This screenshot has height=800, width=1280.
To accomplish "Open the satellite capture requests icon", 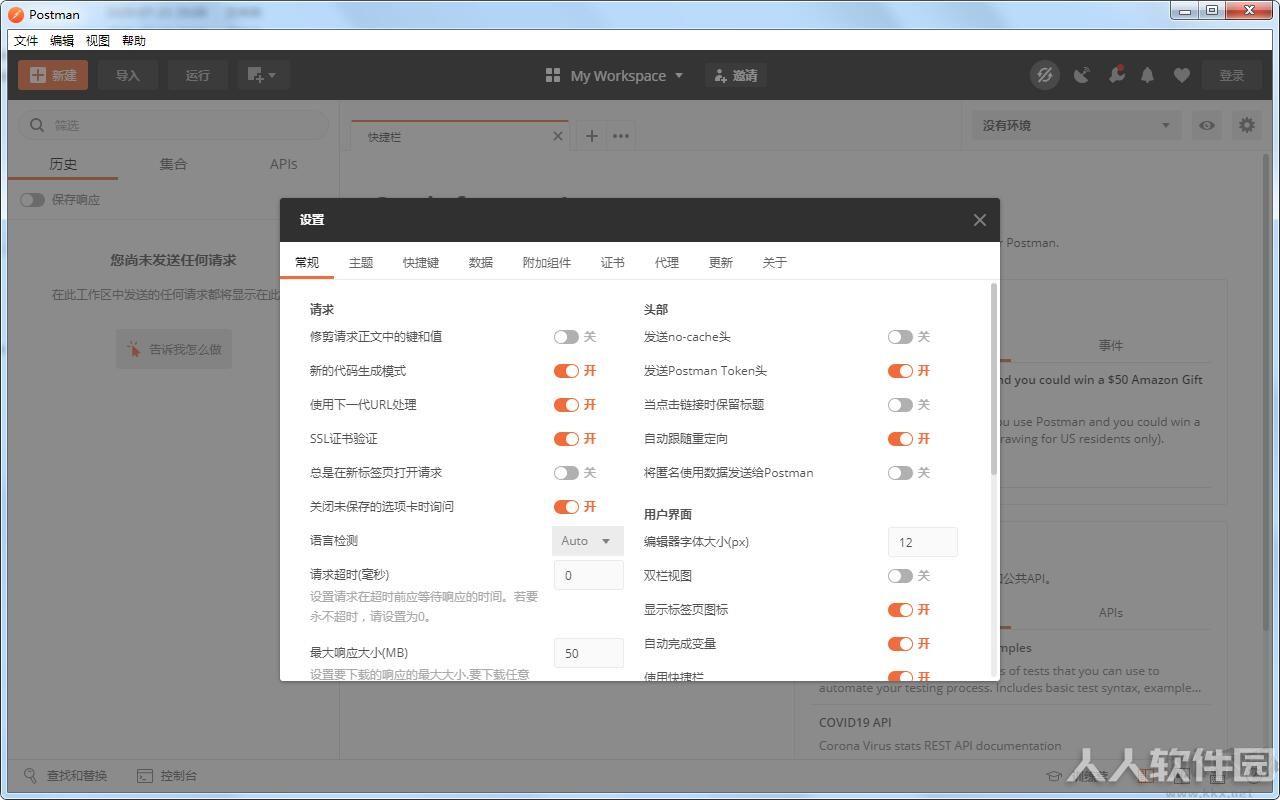I will click(1081, 75).
